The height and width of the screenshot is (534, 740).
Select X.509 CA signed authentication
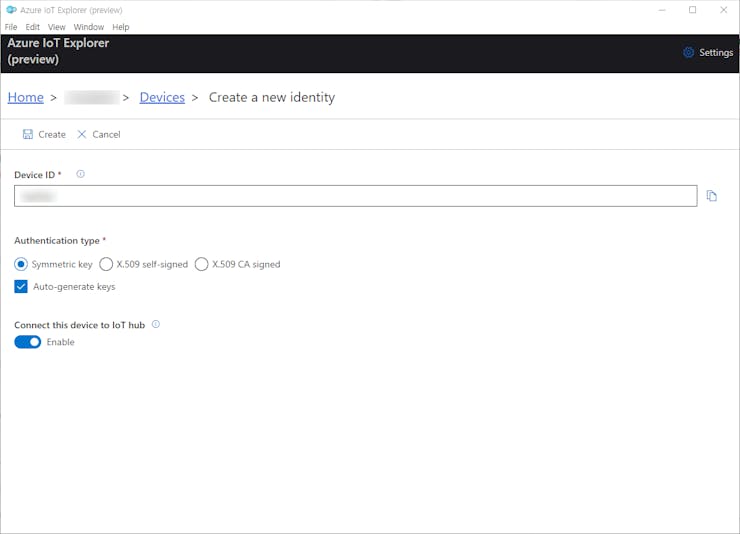coord(201,264)
